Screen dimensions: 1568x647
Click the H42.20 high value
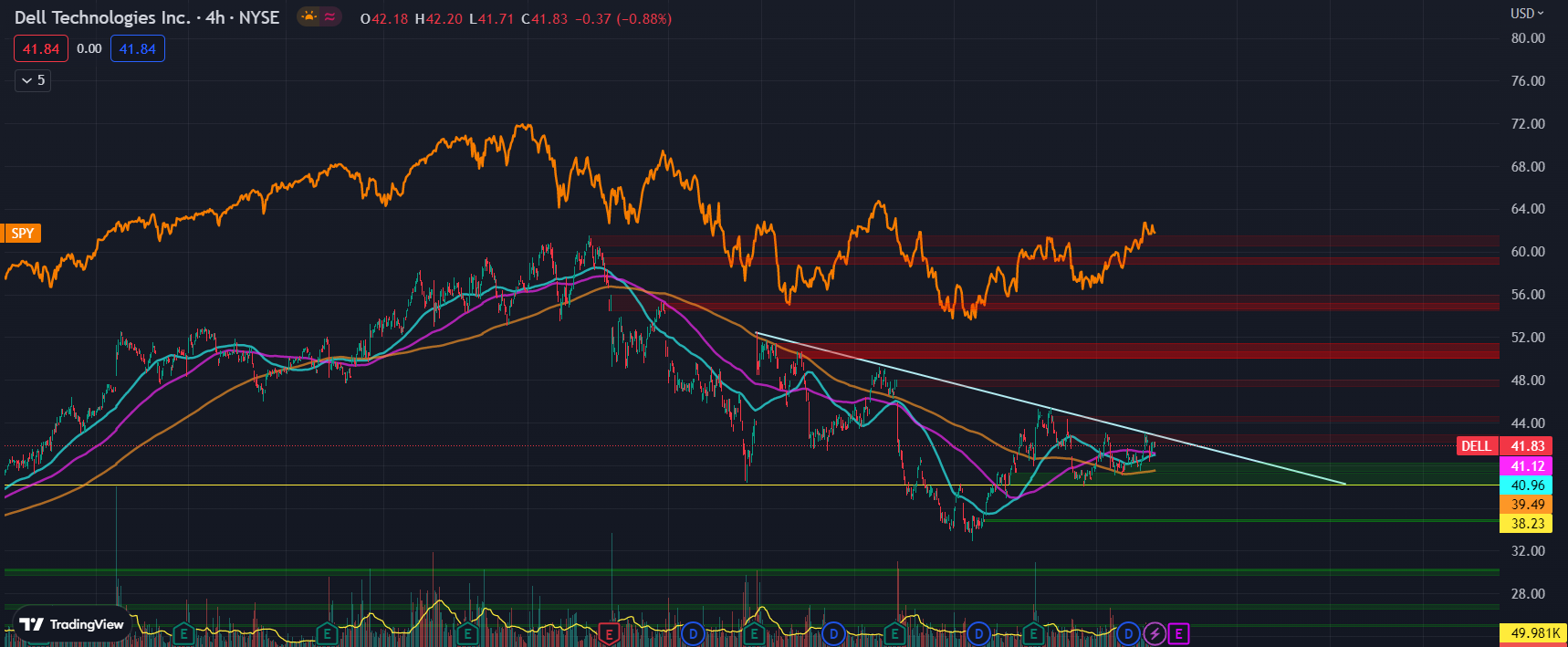pos(438,18)
